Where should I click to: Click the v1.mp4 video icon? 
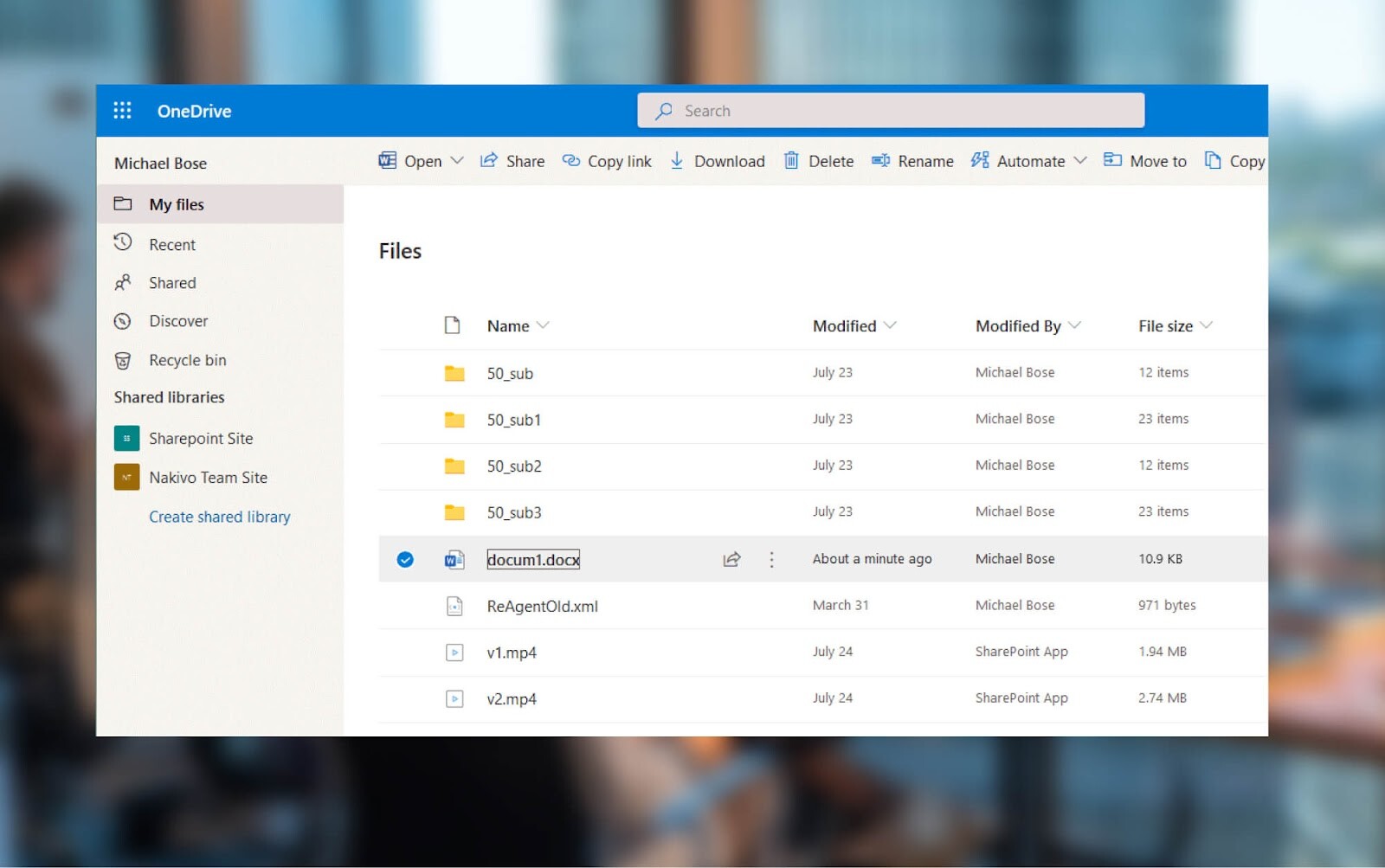454,653
